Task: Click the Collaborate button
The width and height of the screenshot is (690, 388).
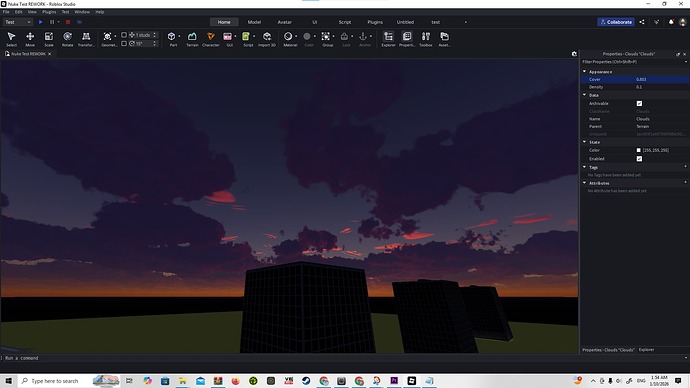Action: (x=616, y=22)
